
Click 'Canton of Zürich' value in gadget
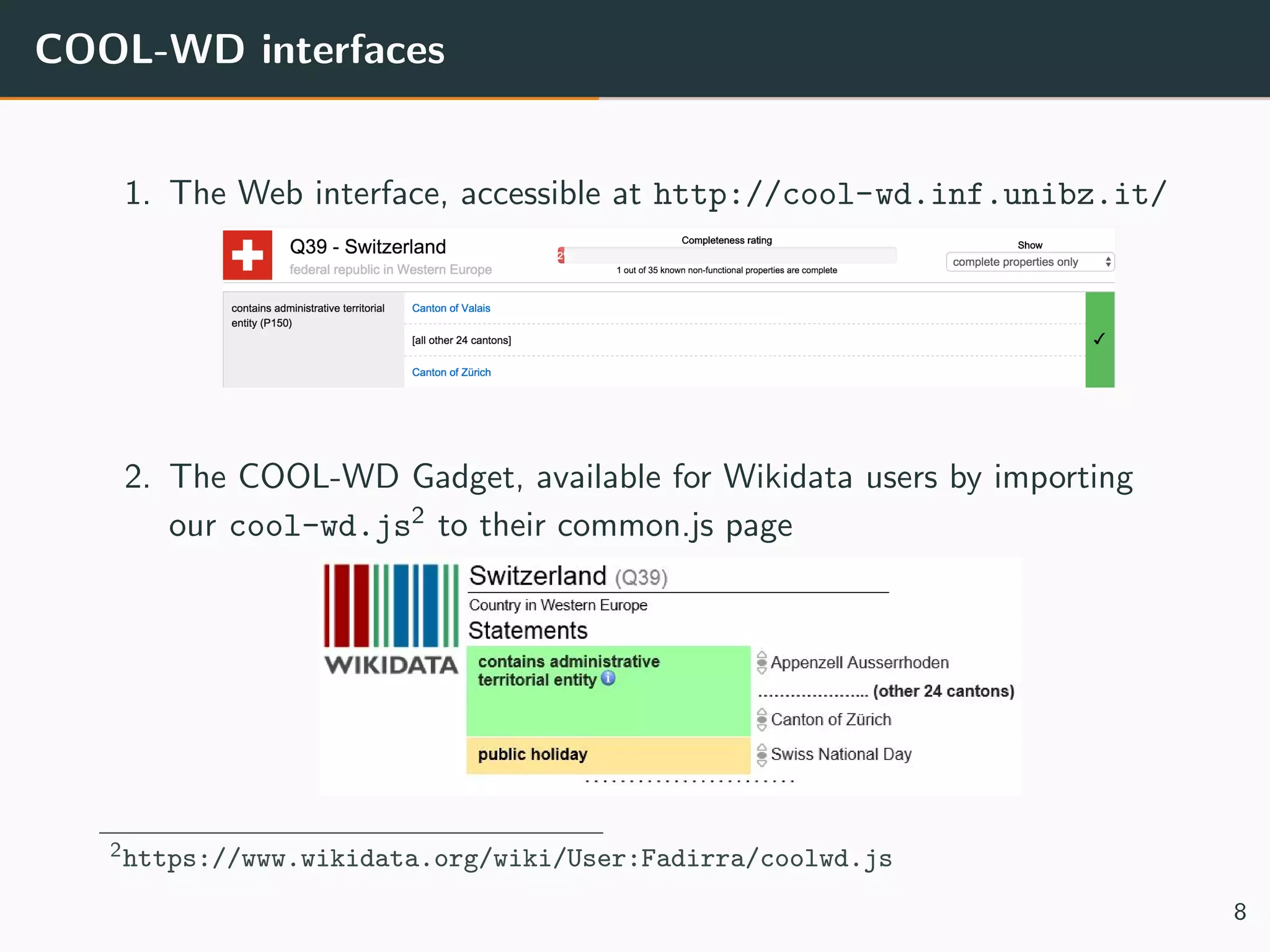click(x=831, y=720)
